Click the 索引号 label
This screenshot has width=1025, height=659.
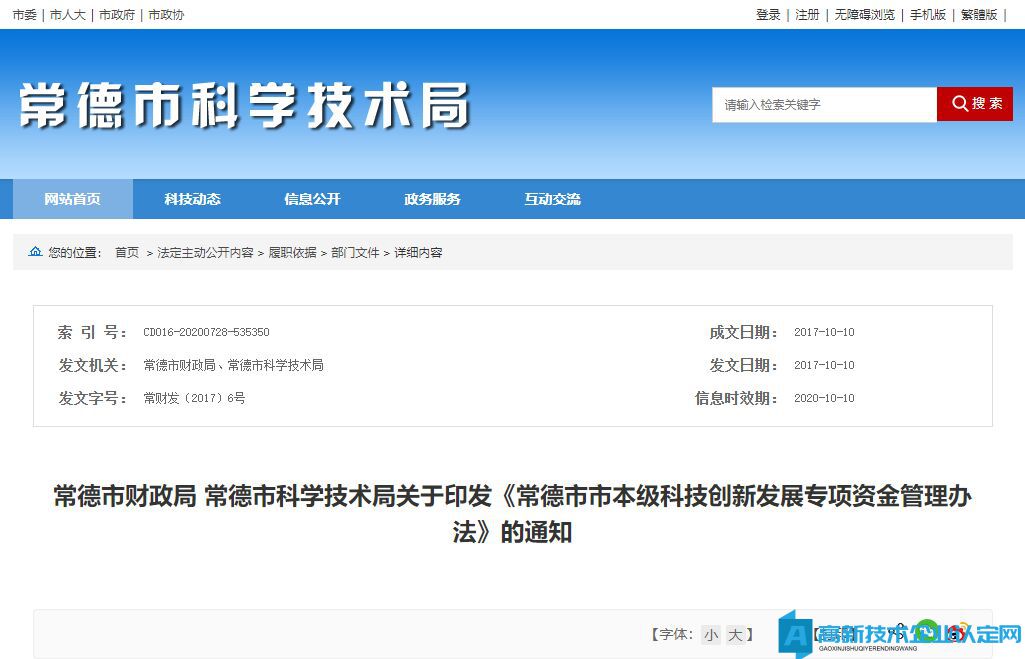pyautogui.click(x=92, y=332)
